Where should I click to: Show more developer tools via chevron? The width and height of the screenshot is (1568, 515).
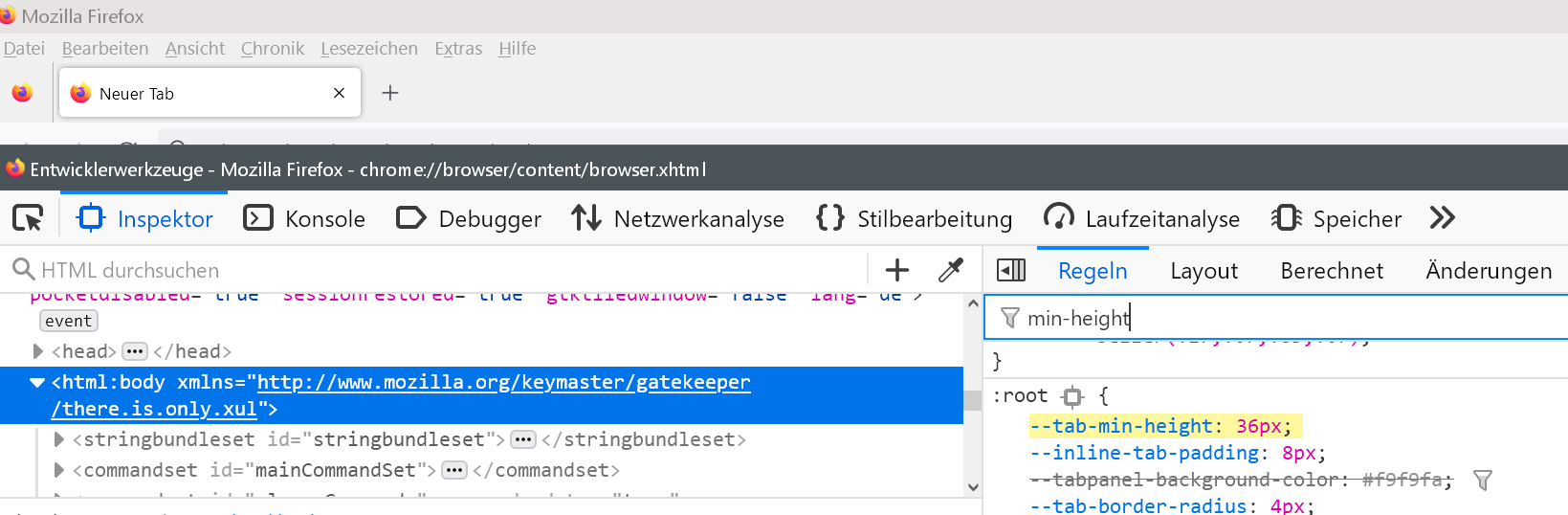[x=1442, y=219]
